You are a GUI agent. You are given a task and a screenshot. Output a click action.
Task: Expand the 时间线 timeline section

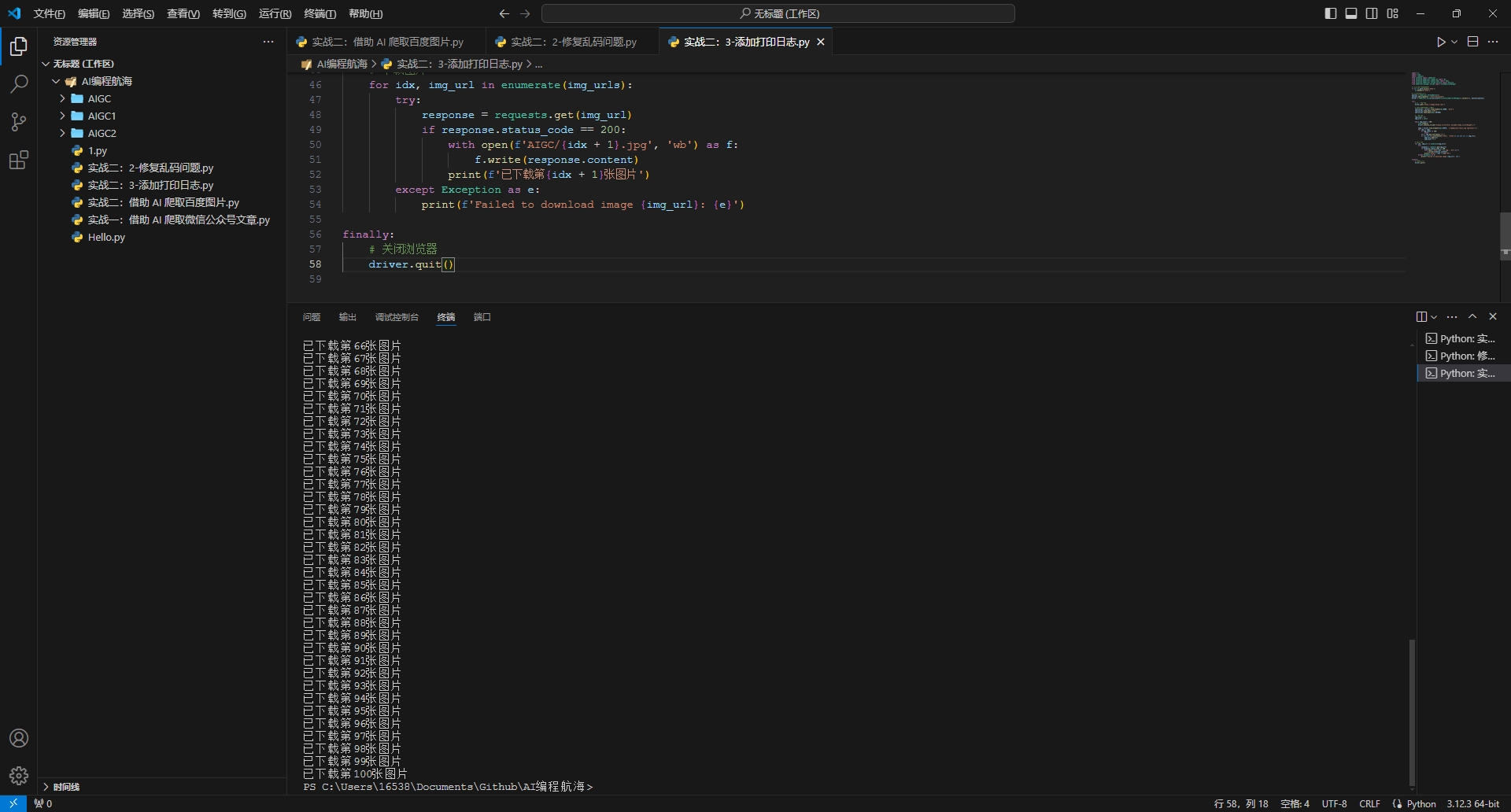pos(162,786)
